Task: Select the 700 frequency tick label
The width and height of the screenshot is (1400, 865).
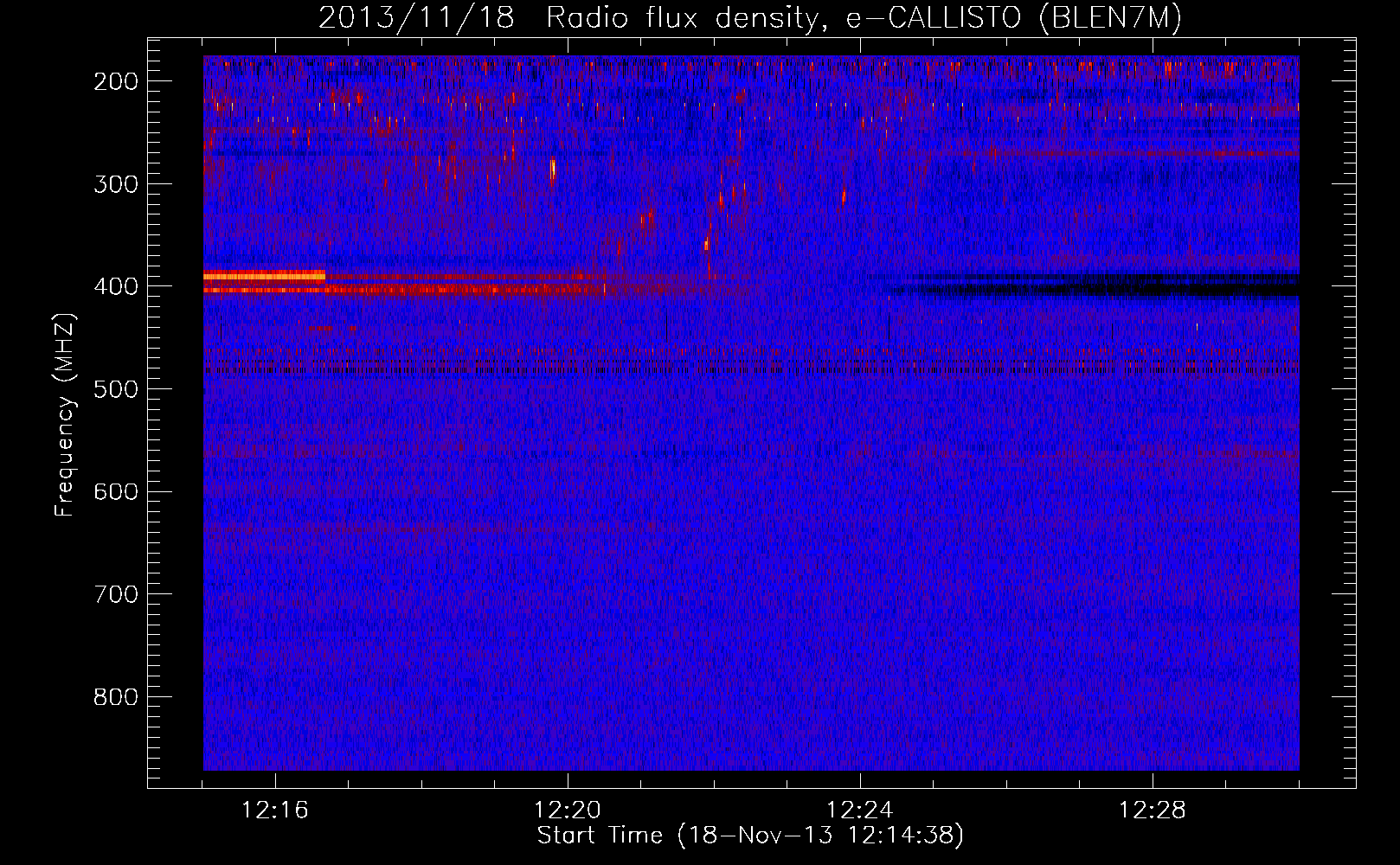Action: pyautogui.click(x=115, y=594)
